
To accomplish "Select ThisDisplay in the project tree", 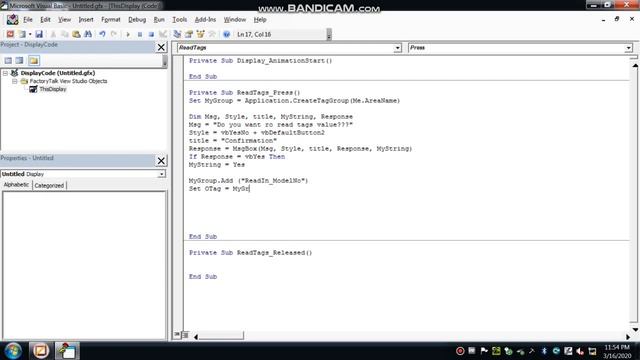I will 53,89.
